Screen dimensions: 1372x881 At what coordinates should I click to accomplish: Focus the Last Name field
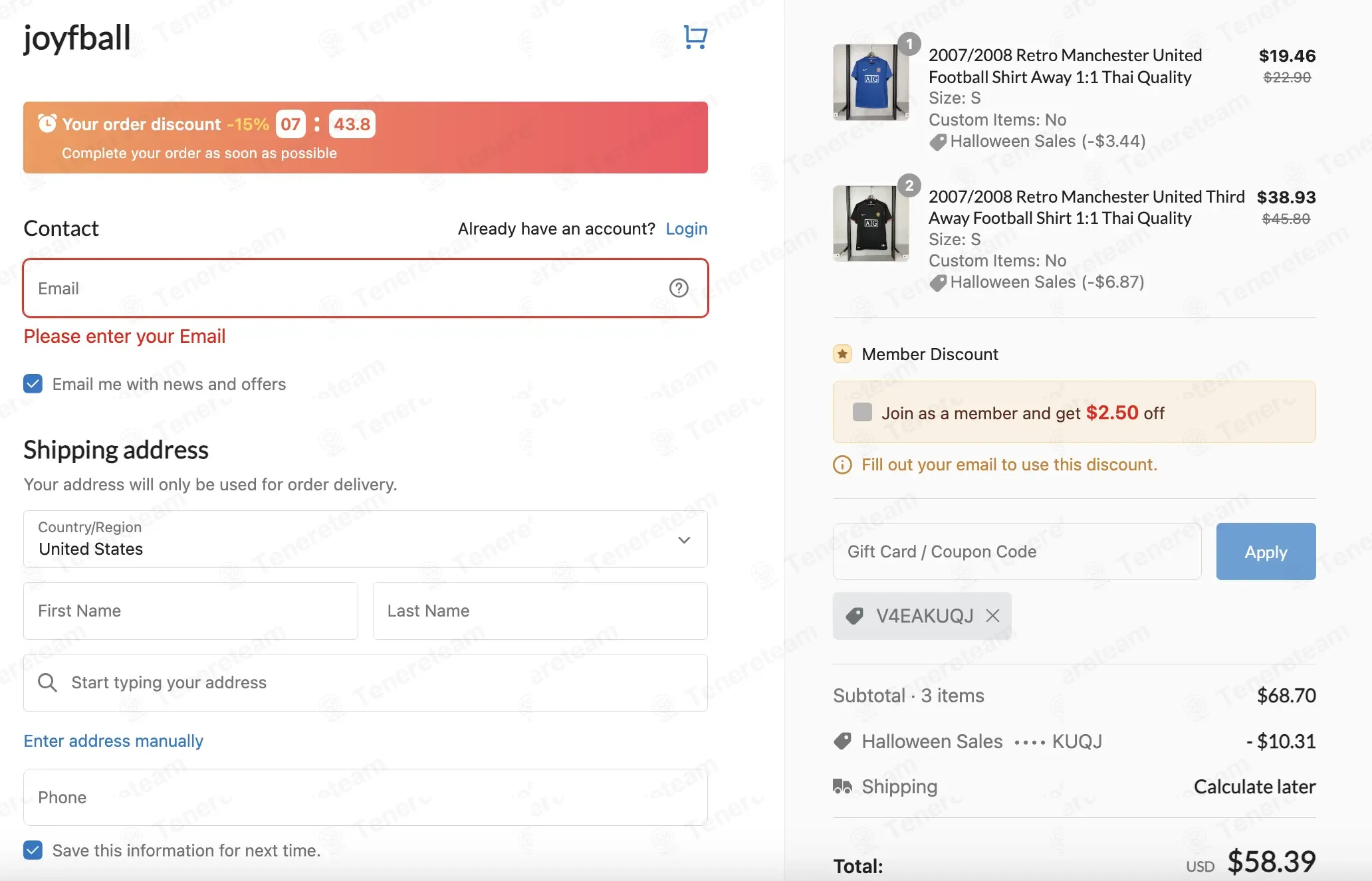point(540,611)
